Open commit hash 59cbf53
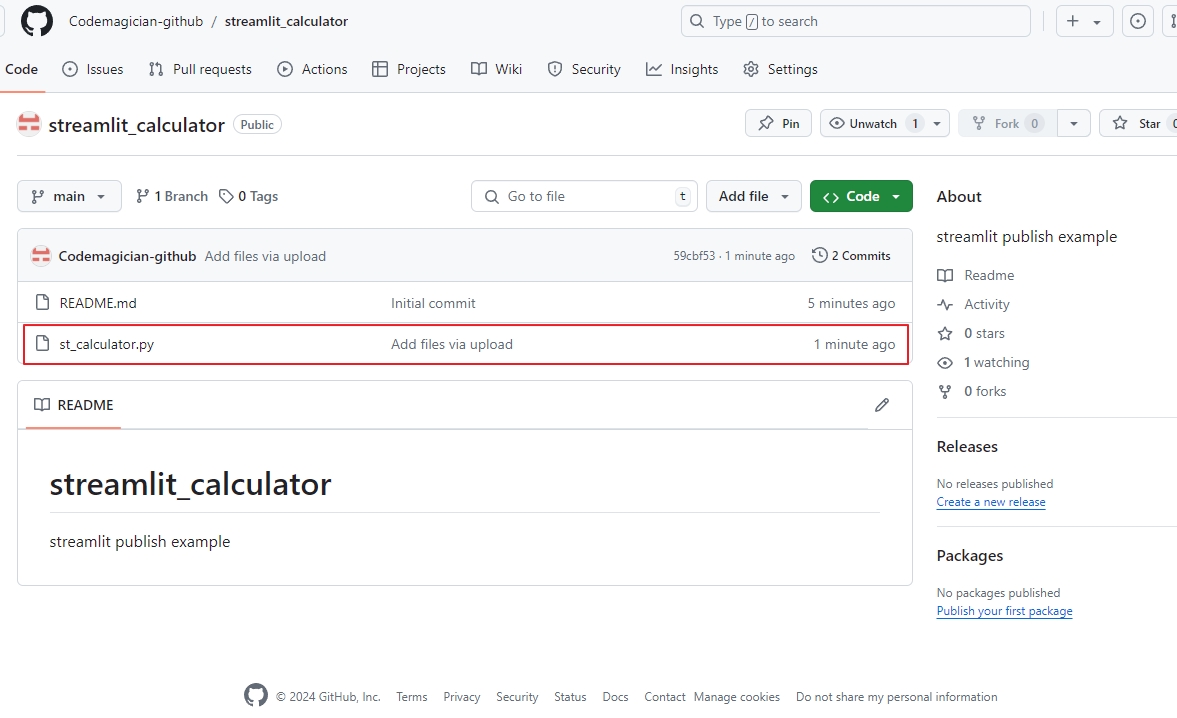This screenshot has width=1177, height=718. click(694, 256)
